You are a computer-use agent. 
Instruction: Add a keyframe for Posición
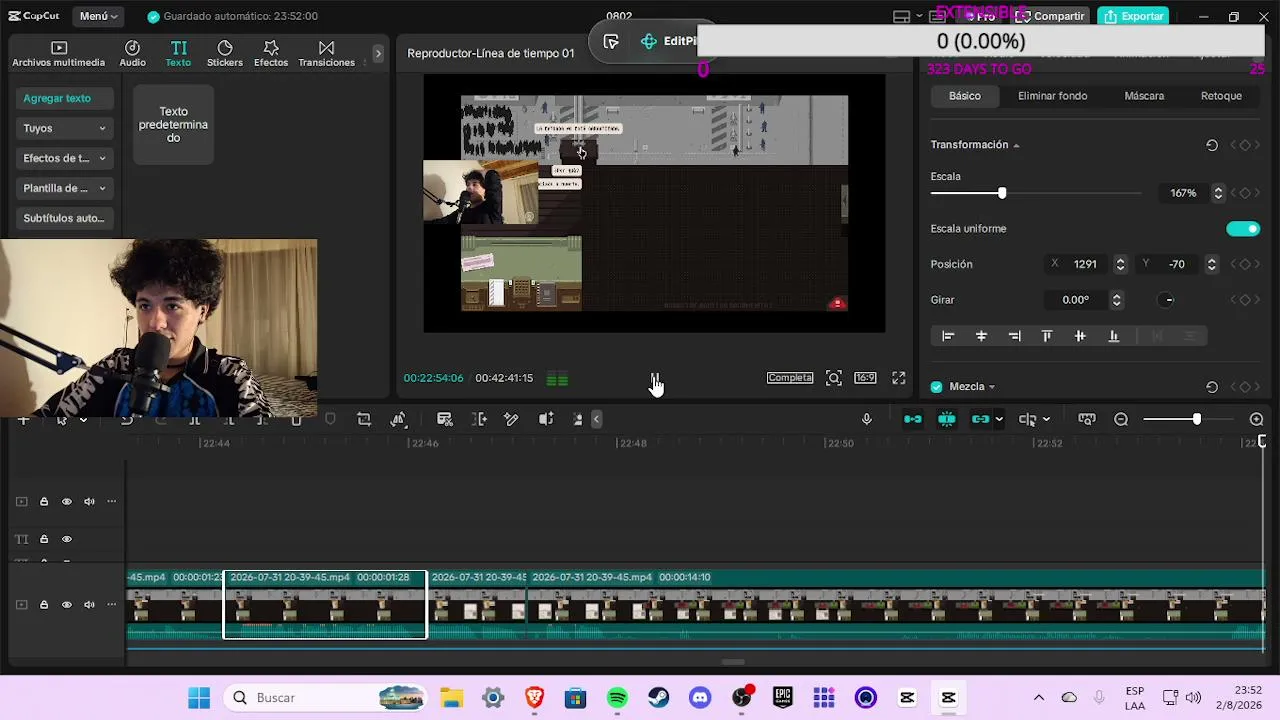pos(1245,264)
